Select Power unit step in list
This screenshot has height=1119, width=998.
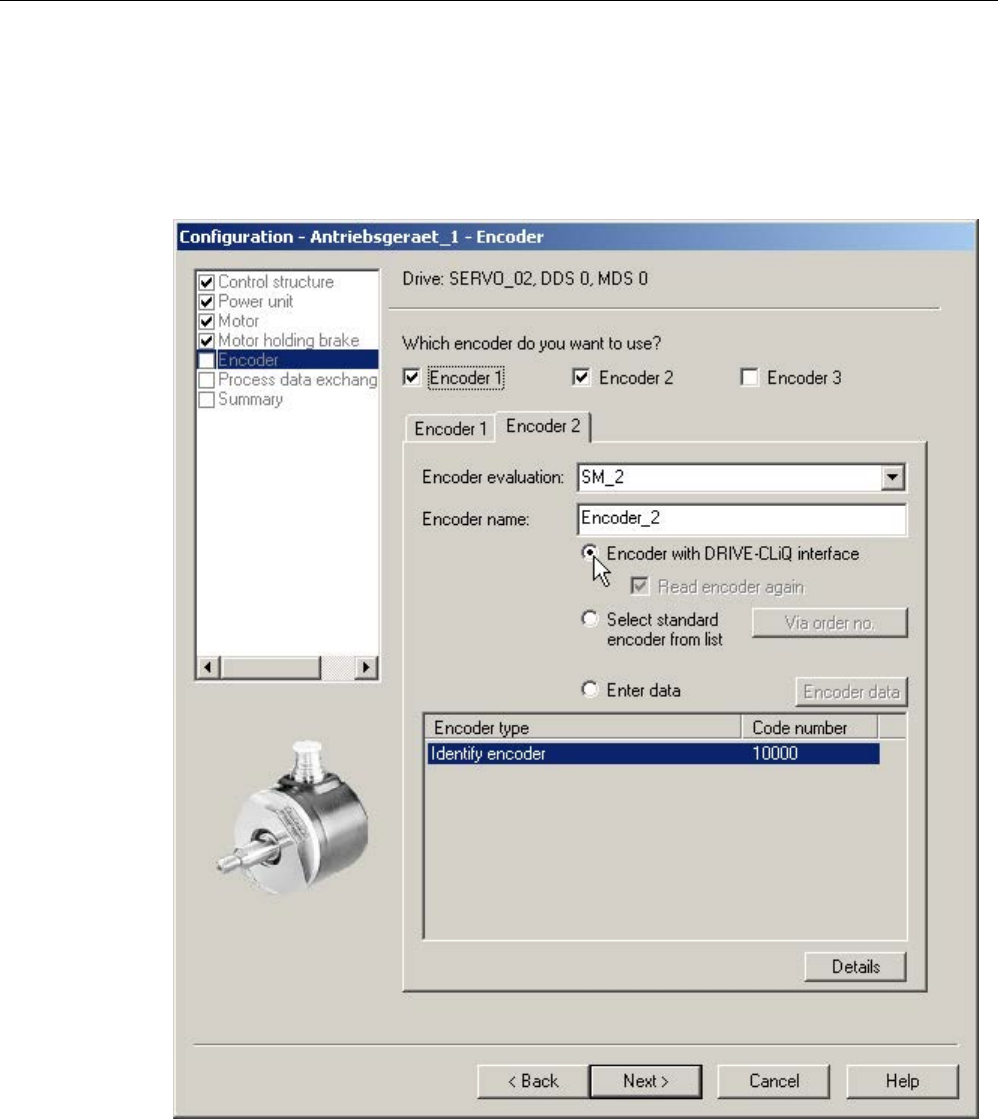click(x=255, y=301)
